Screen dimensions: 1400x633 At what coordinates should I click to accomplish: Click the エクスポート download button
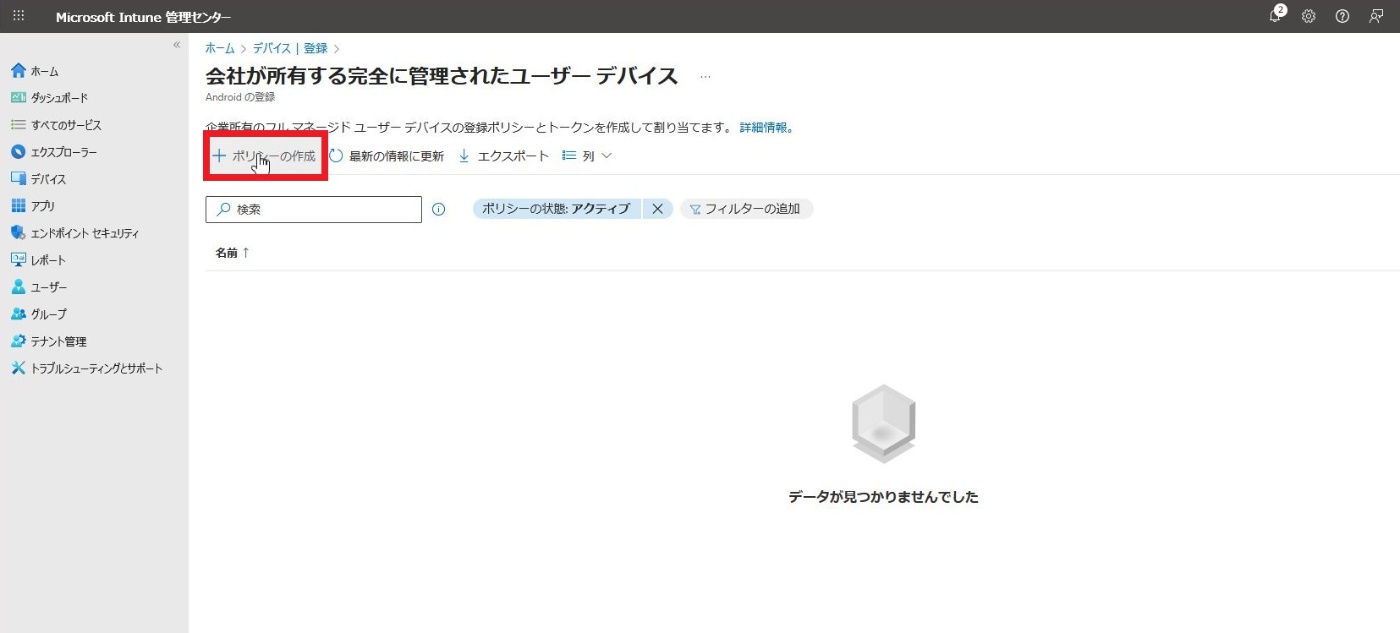point(504,156)
